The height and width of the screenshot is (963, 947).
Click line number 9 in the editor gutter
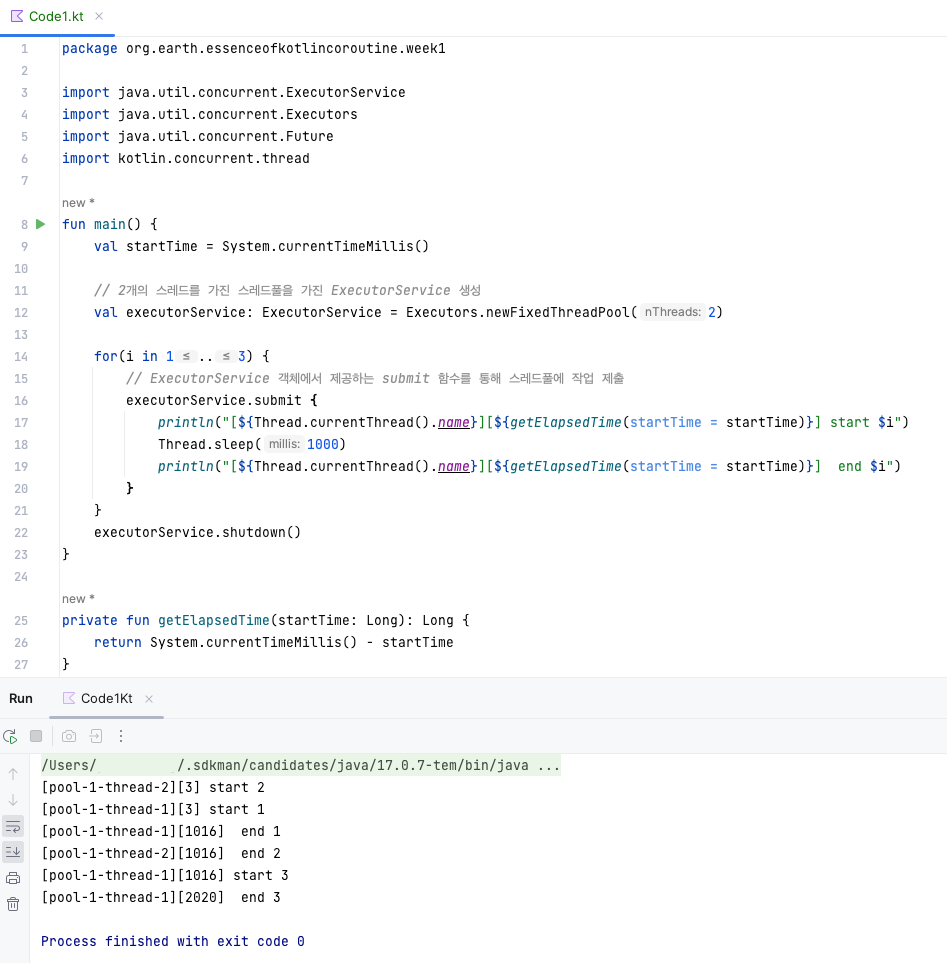pyautogui.click(x=24, y=246)
